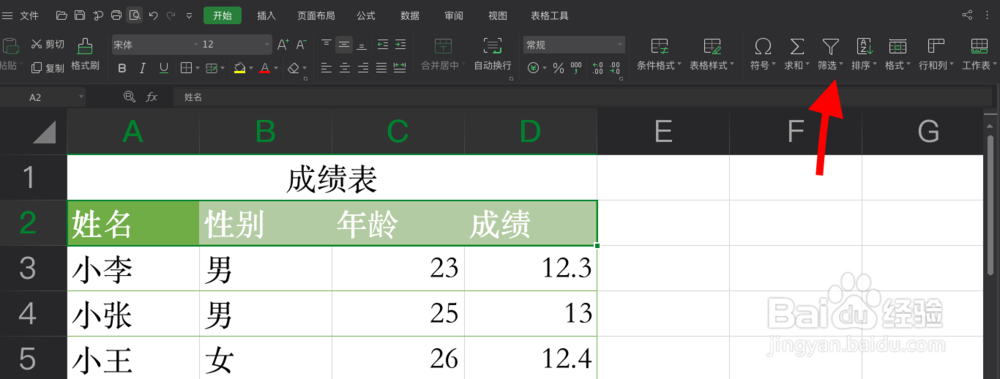
Task: Open the 条件格式 conditional formatting menu
Action: click(x=659, y=54)
